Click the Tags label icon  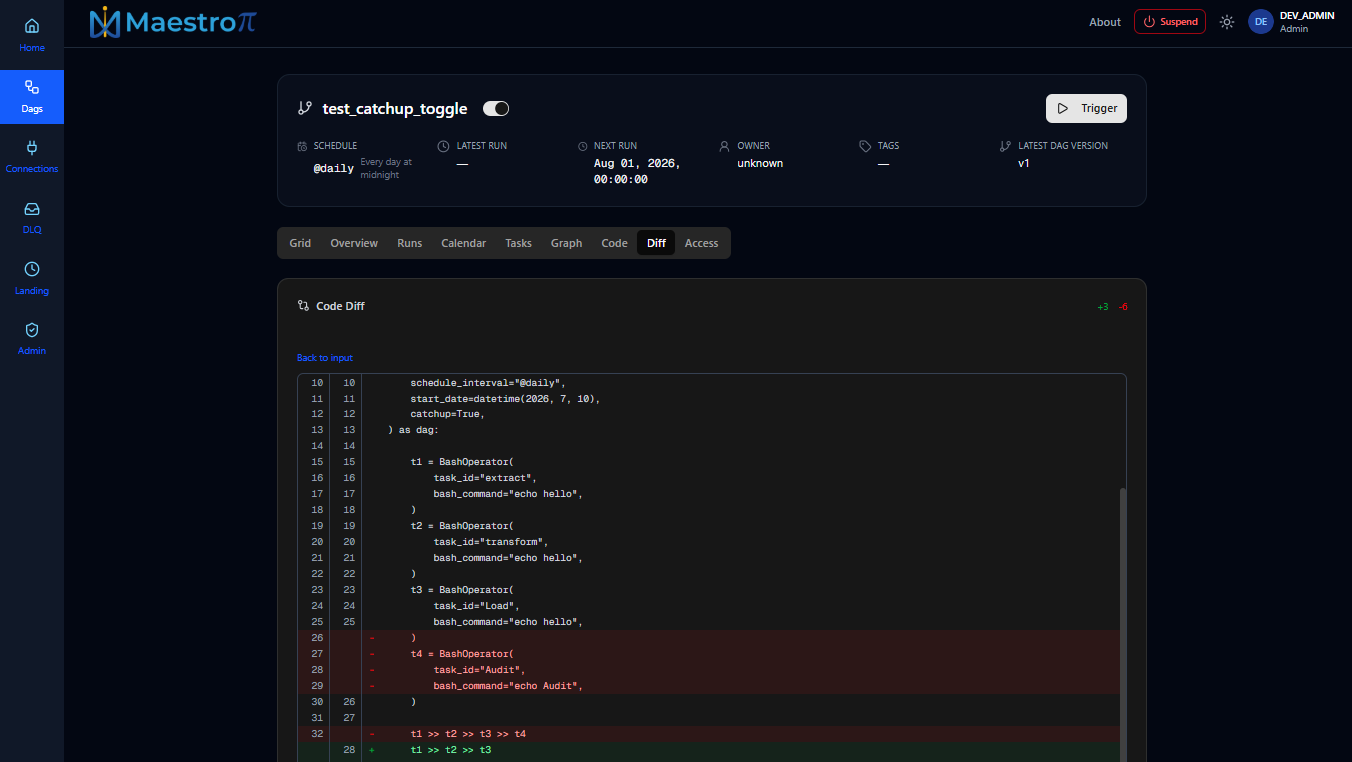tap(865, 146)
